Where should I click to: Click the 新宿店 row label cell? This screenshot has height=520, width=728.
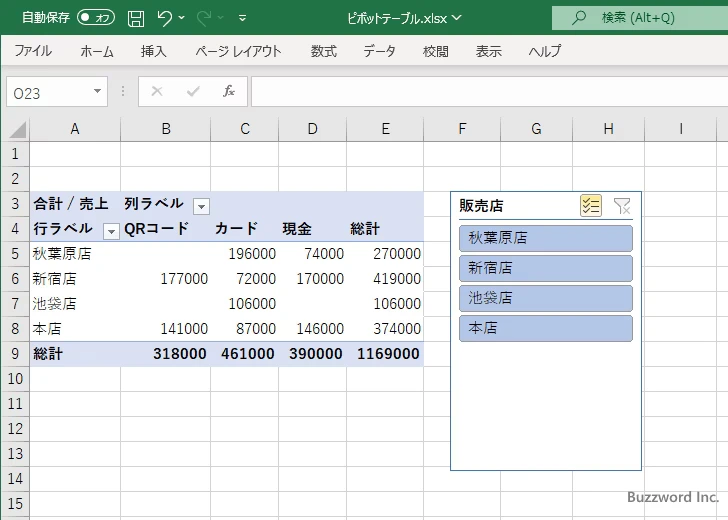75,279
